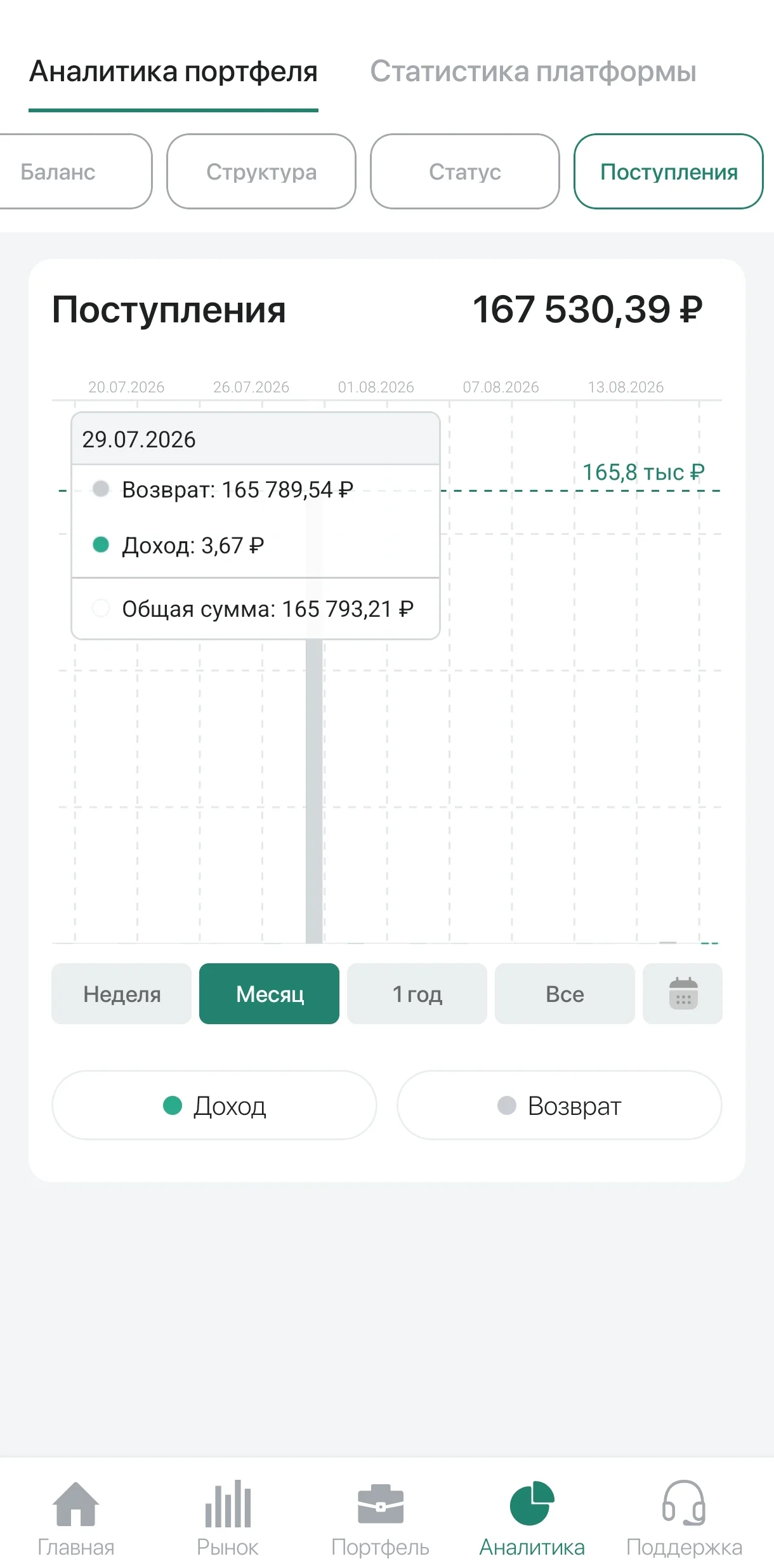774x1568 pixels.
Task: Select the Все period option
Action: (565, 993)
